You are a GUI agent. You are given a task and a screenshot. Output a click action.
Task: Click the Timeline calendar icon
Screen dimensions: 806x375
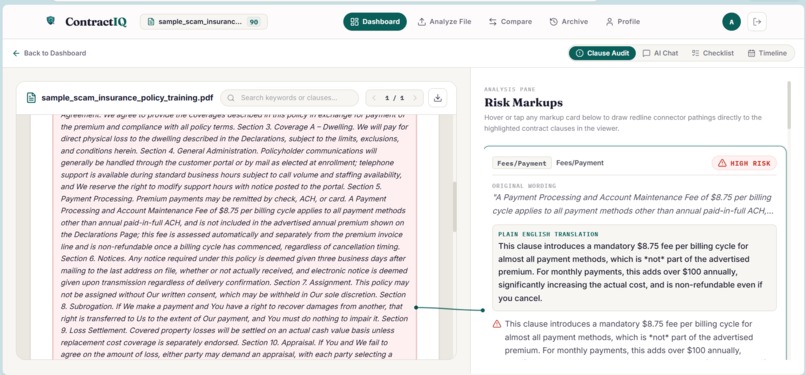coord(751,53)
